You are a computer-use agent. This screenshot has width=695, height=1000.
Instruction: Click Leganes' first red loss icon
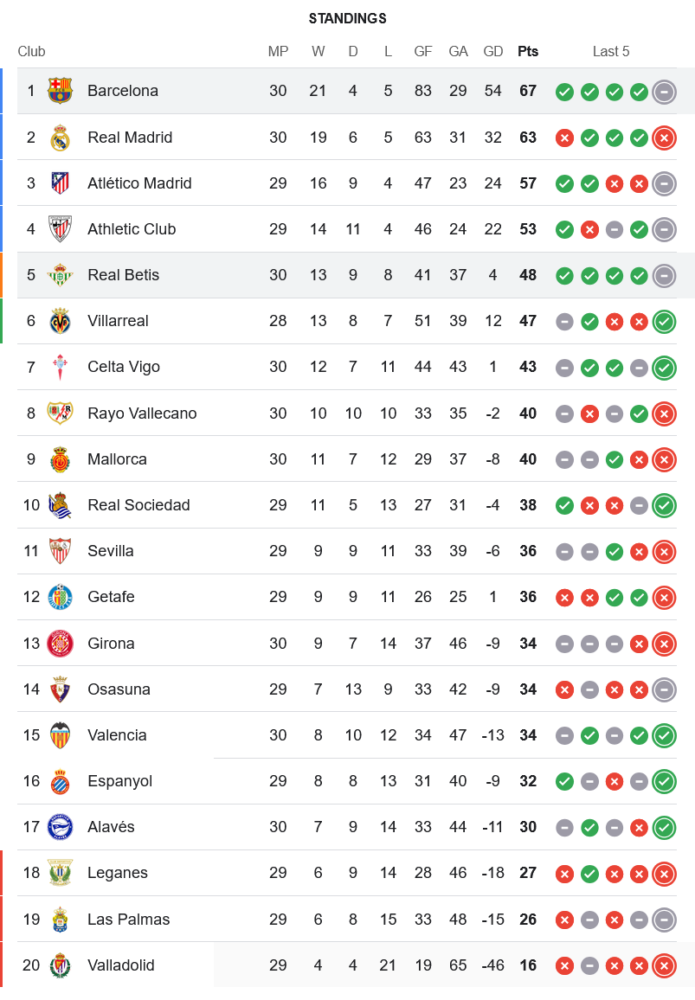point(564,874)
